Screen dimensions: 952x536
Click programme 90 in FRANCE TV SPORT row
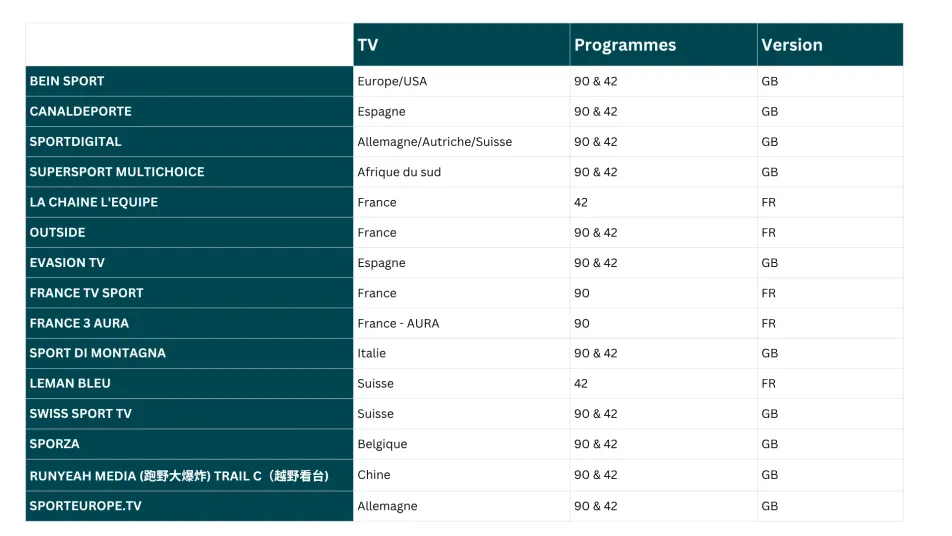582,293
